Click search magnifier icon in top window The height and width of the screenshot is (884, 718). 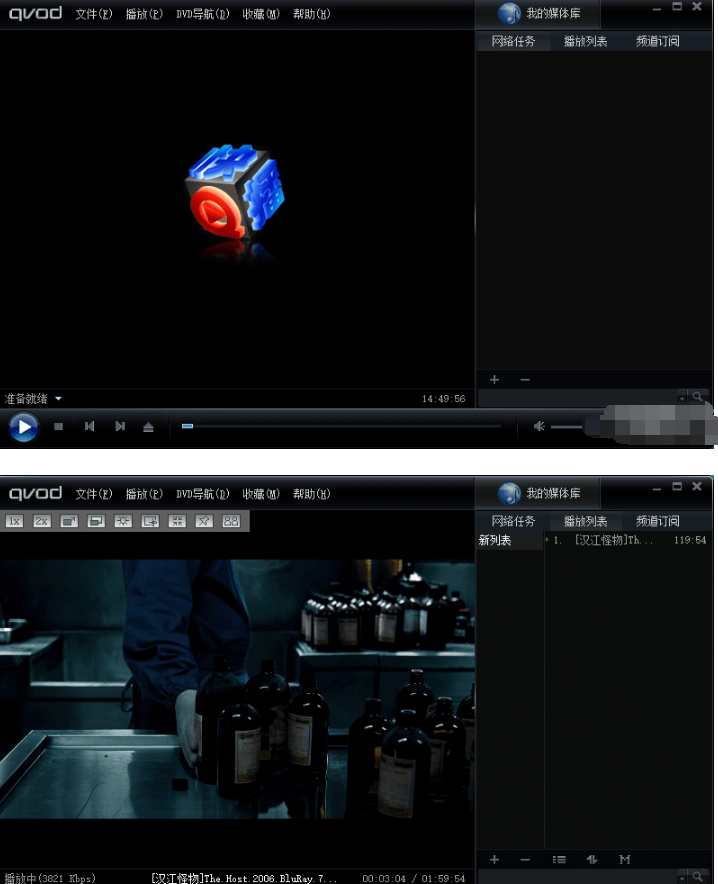tap(697, 397)
